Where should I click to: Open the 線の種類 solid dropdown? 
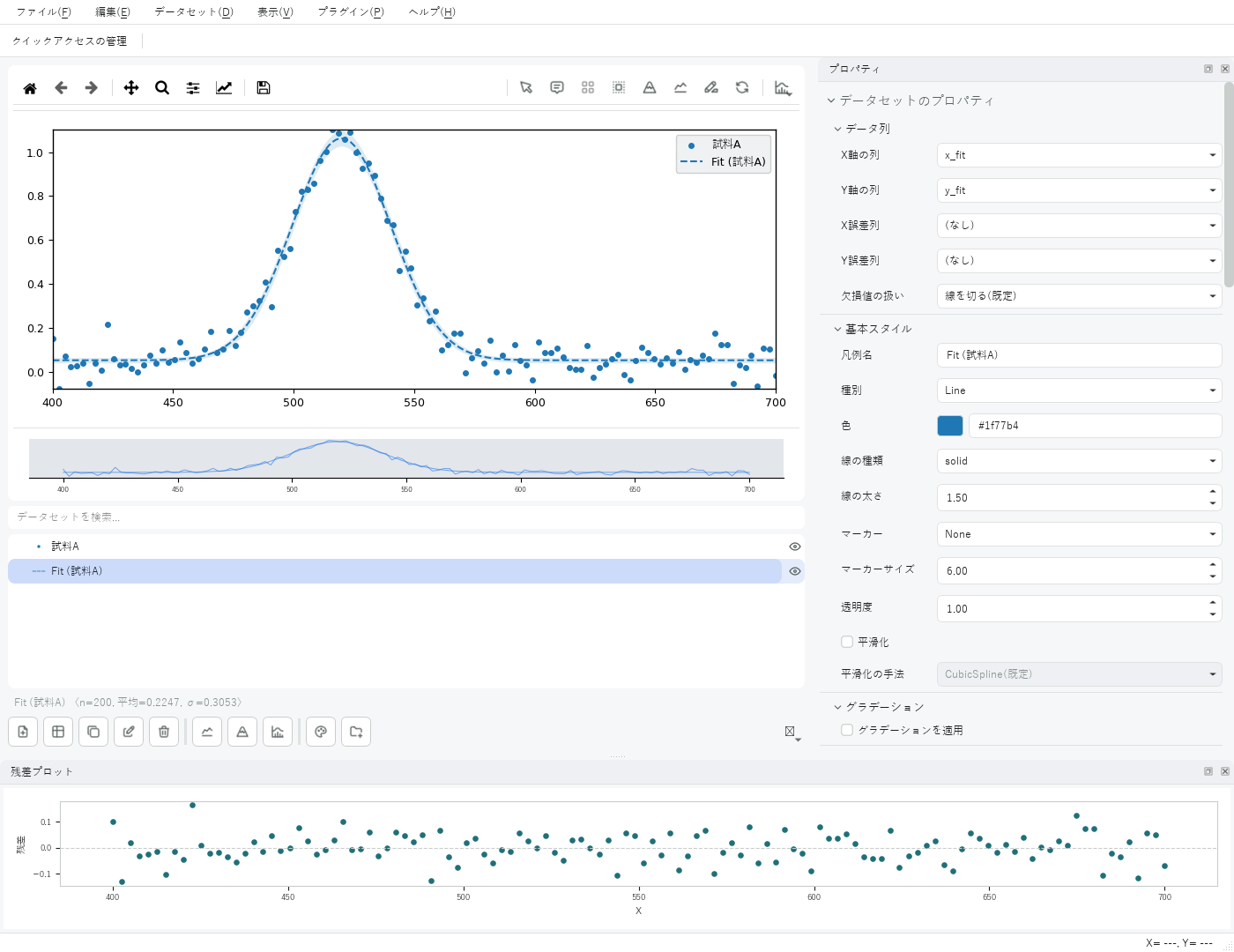click(x=1079, y=461)
